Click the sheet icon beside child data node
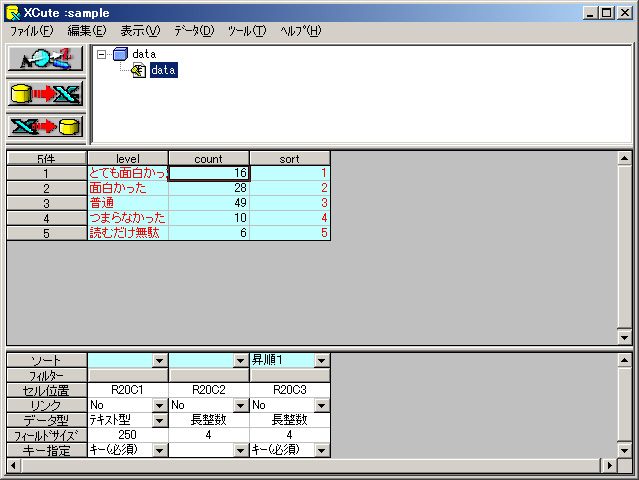The width and height of the screenshot is (639, 480). pyautogui.click(x=139, y=70)
